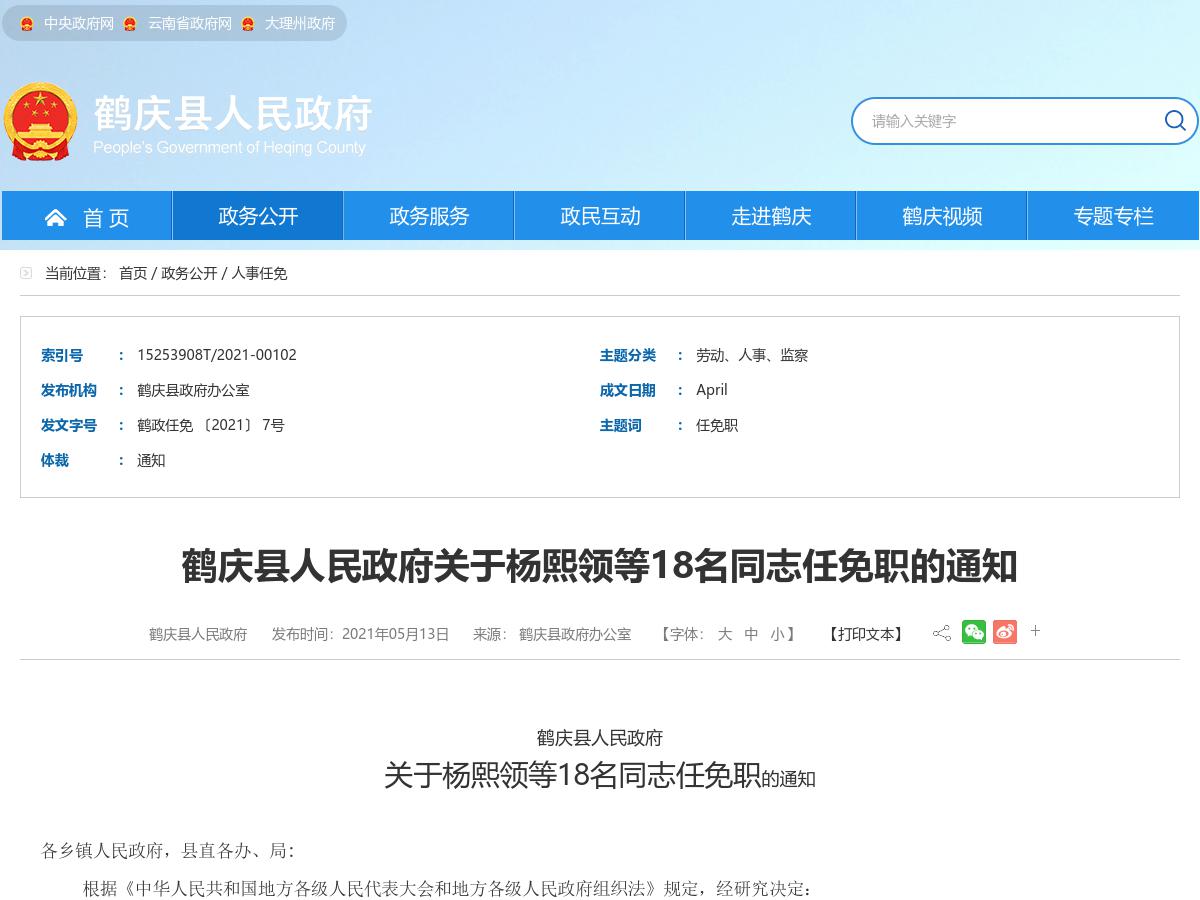Viewport: 1200px width, 900px height.
Task: Share article via WeChat icon
Action: 974,632
